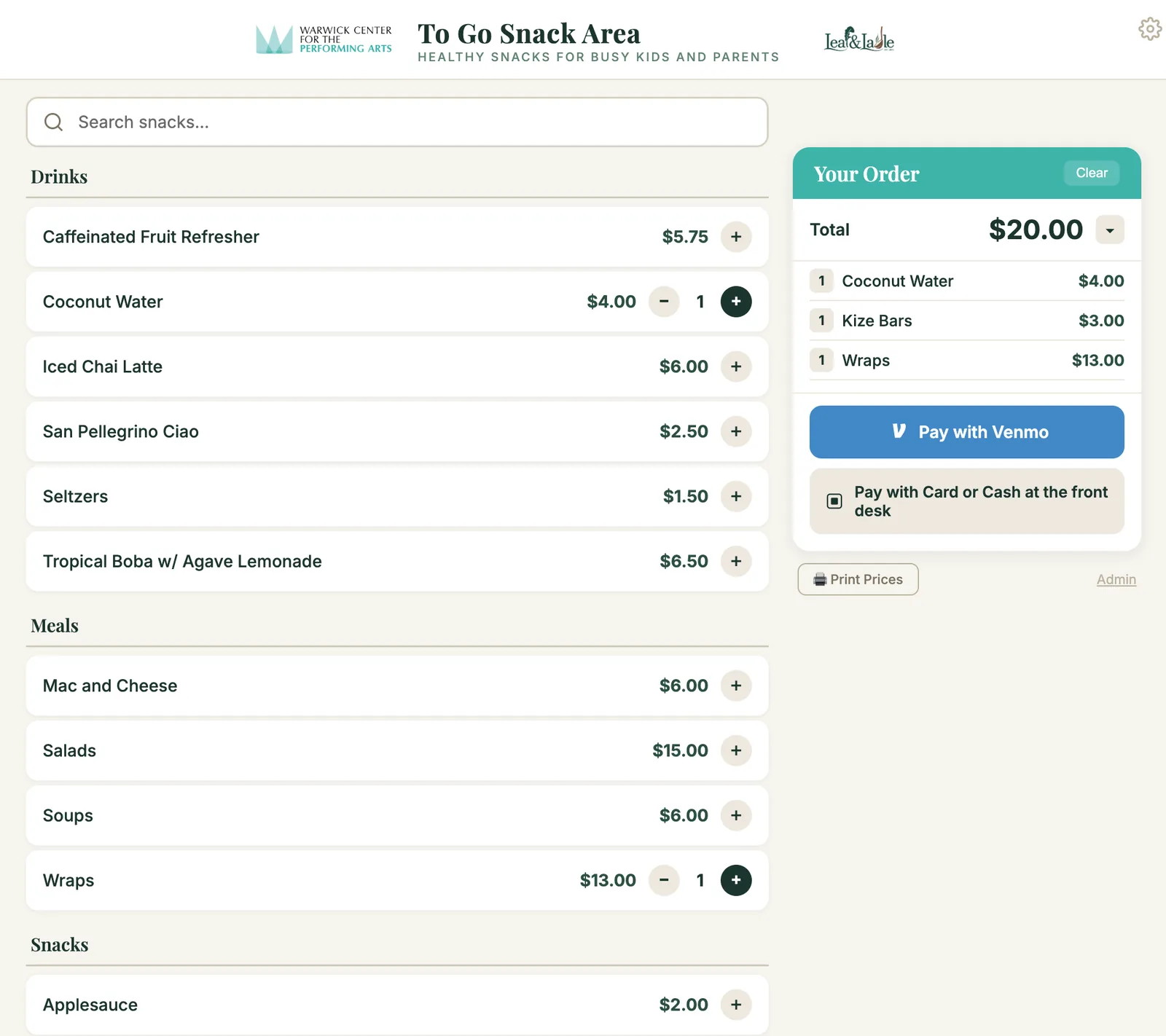Click the $15.00 Salads price
Image resolution: width=1166 pixels, height=1036 pixels.
tap(680, 750)
